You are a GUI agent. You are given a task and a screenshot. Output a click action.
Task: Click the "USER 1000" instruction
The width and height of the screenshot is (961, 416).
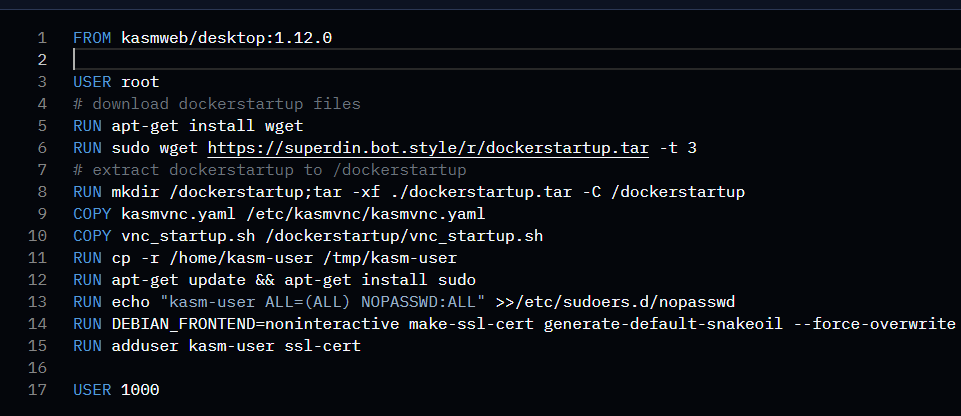116,389
